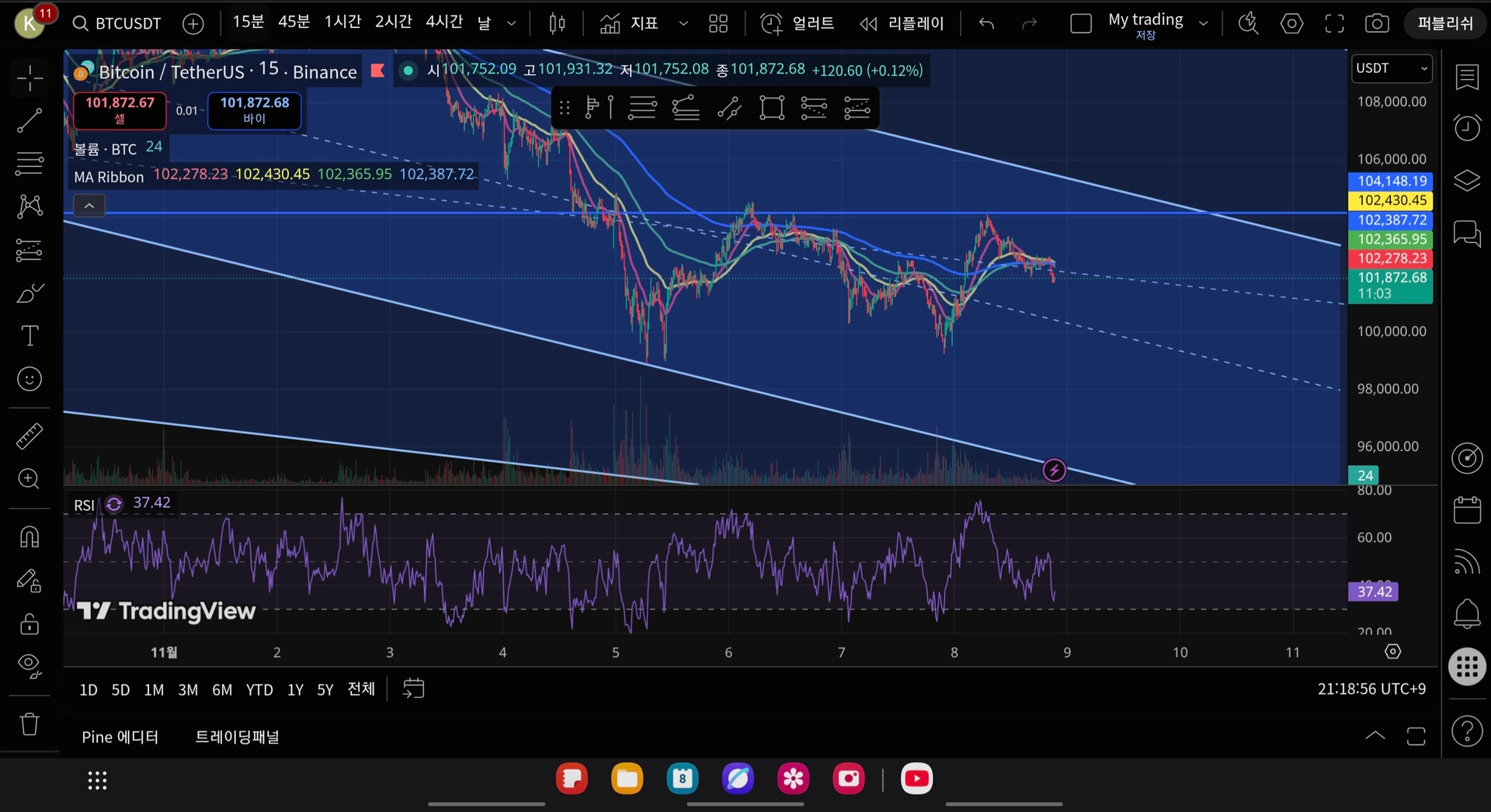
Task: Switch to the daily 날 timeframe
Action: coord(485,23)
